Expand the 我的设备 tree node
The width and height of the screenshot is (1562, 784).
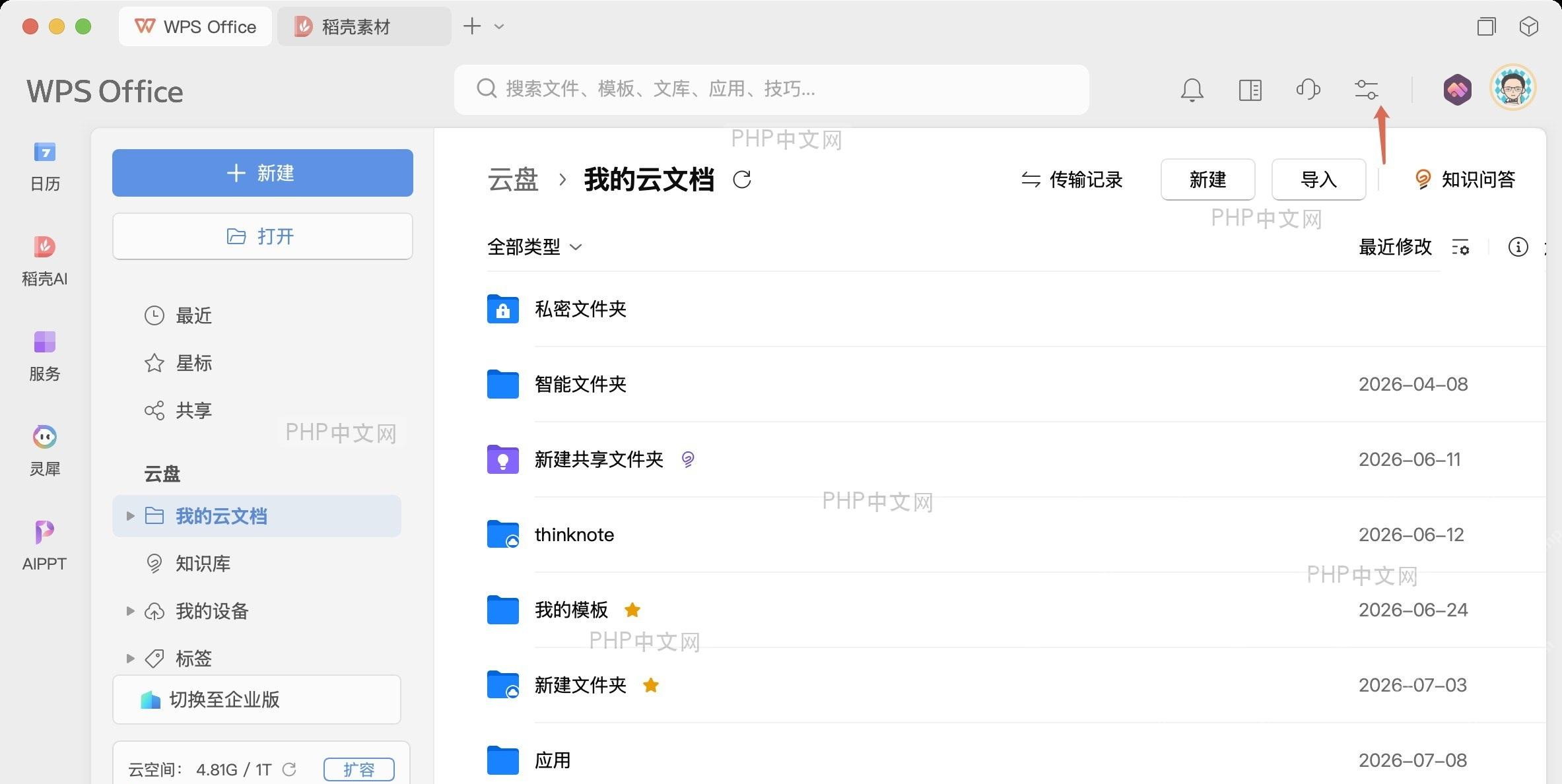pos(130,611)
